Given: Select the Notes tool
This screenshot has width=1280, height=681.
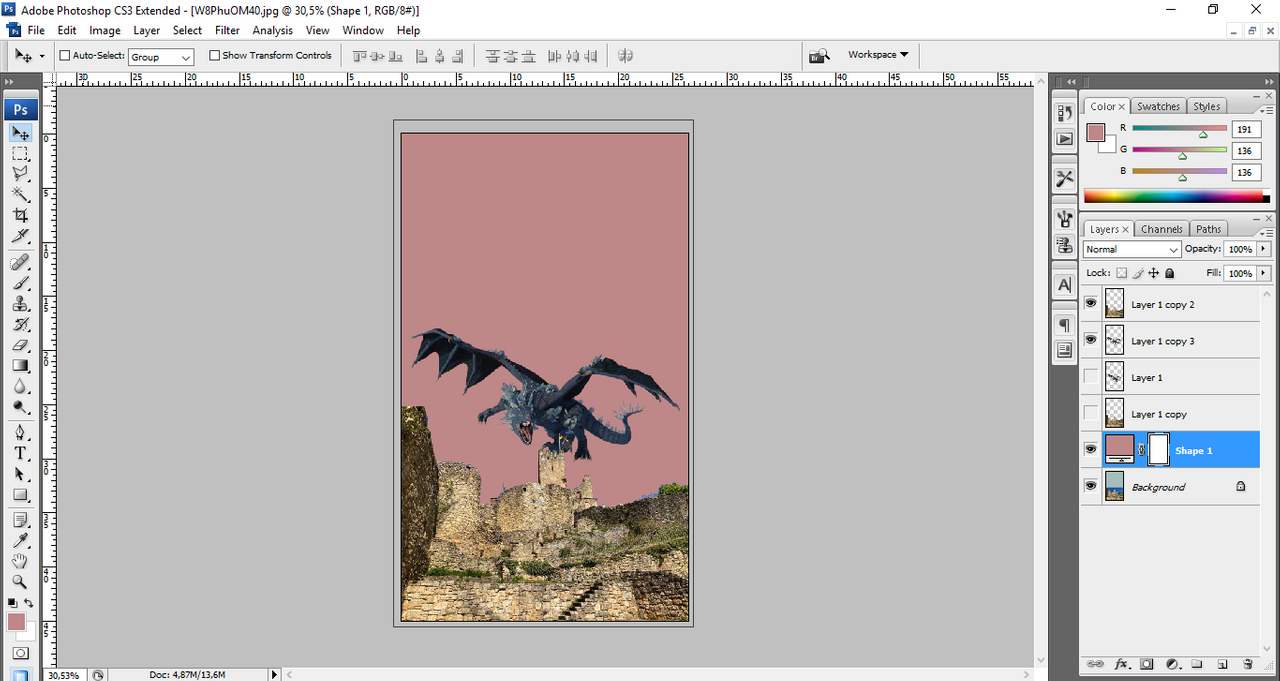Looking at the screenshot, I should (x=20, y=520).
